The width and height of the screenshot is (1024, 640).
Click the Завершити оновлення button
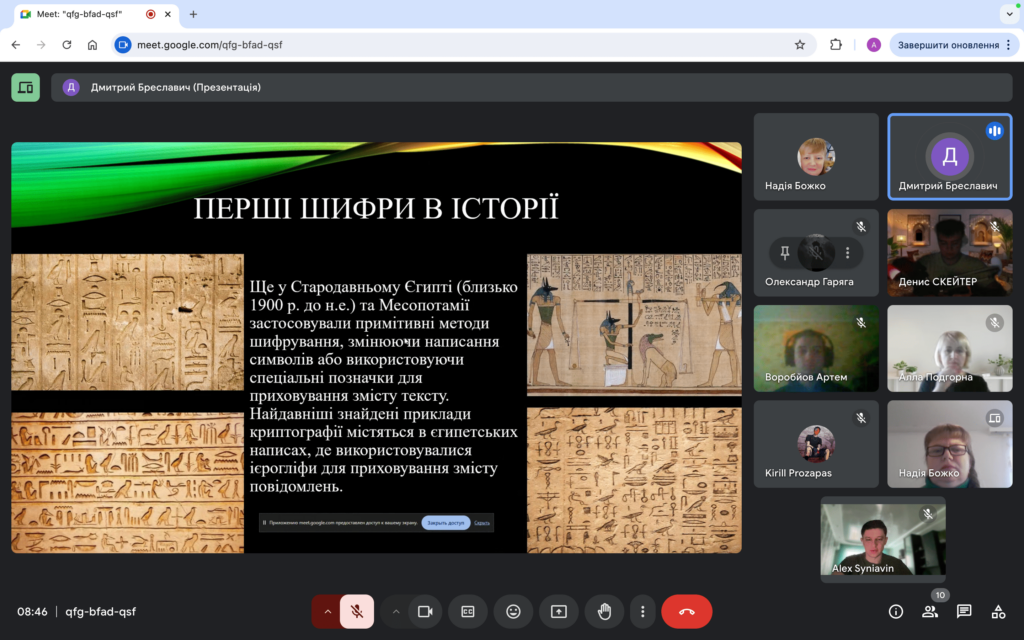(946, 45)
